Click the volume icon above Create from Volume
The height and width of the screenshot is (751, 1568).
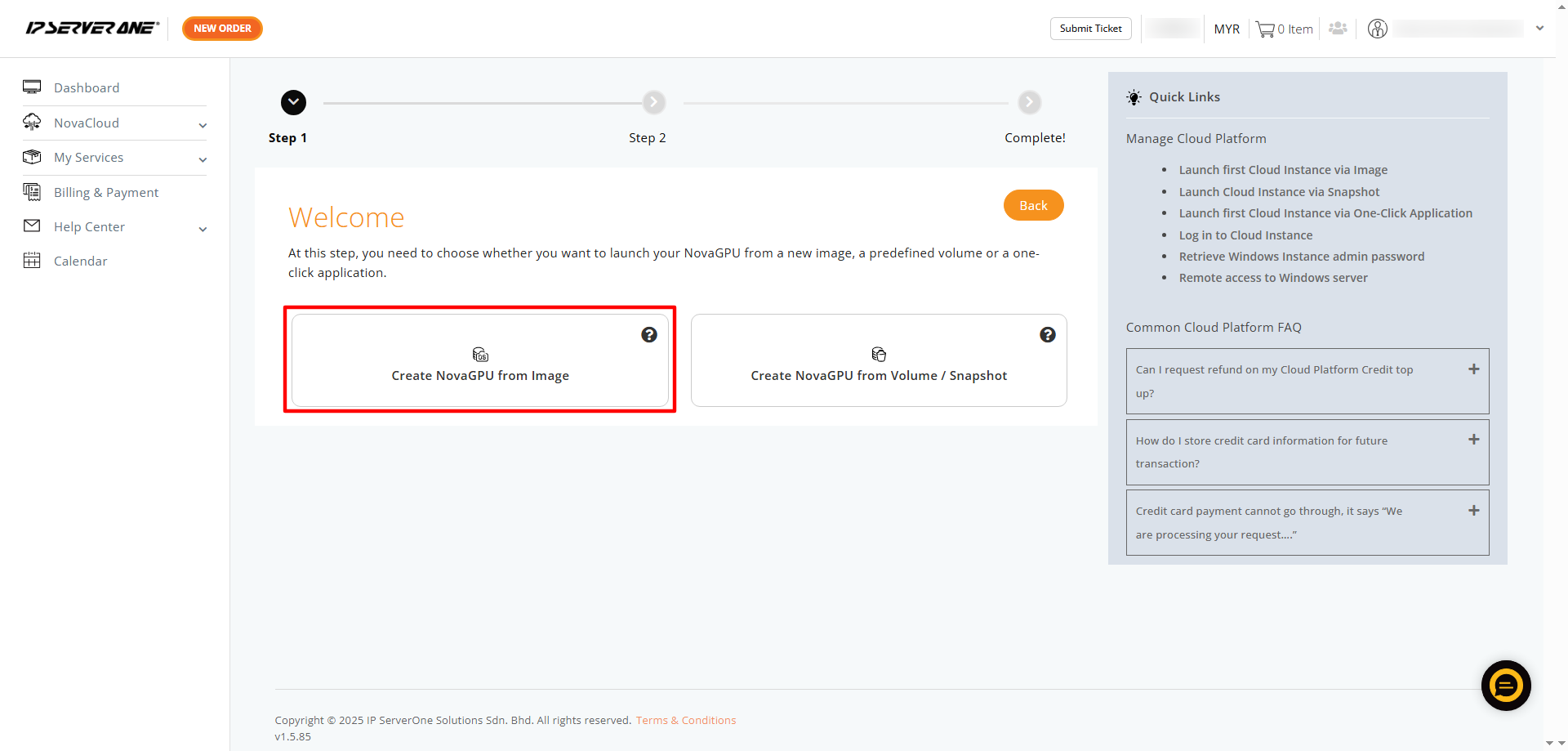[x=879, y=354]
